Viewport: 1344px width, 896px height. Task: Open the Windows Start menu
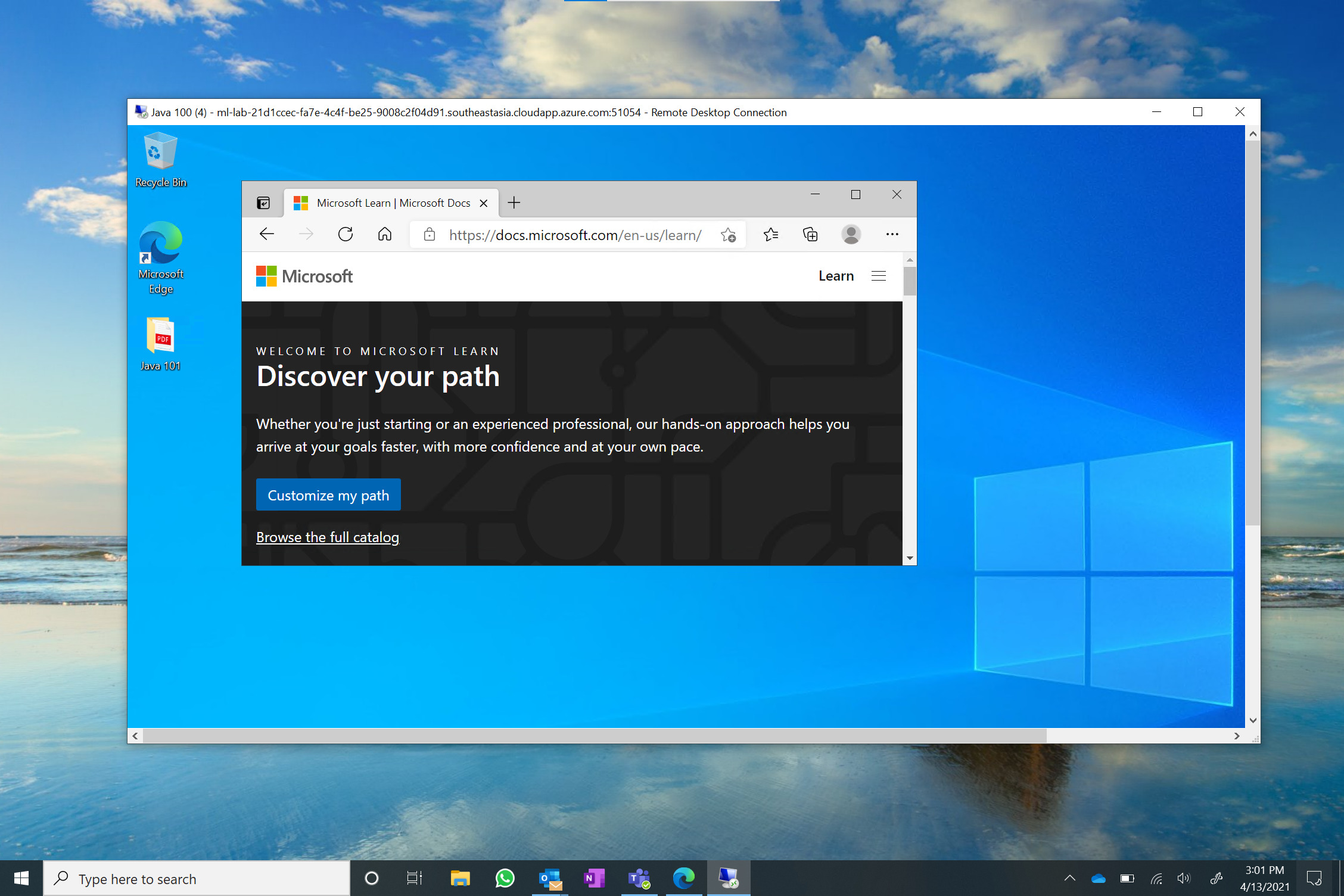coord(21,878)
